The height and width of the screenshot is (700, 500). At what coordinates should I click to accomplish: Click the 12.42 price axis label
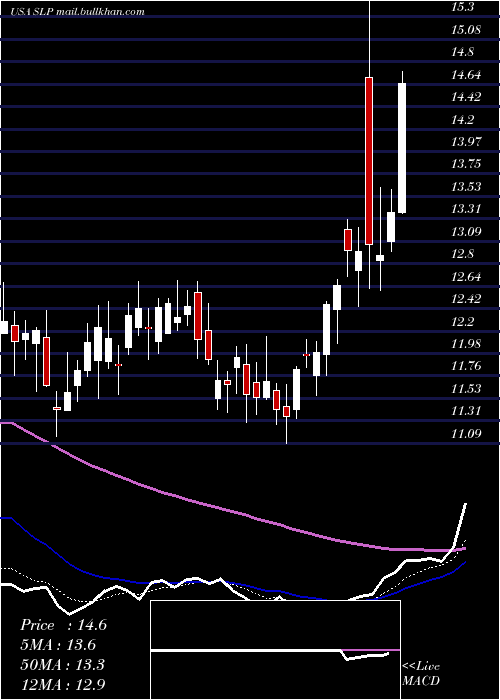coord(466,299)
